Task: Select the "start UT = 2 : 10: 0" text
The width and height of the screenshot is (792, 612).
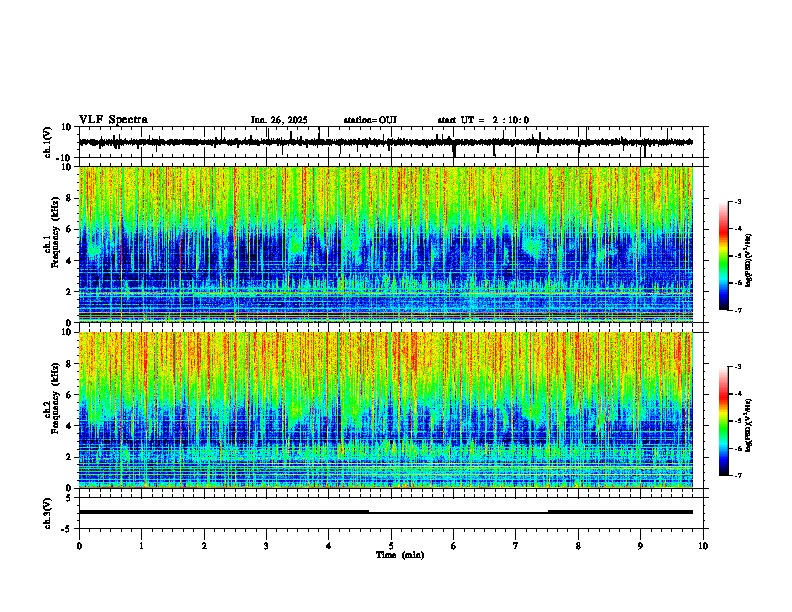Action: (483, 120)
